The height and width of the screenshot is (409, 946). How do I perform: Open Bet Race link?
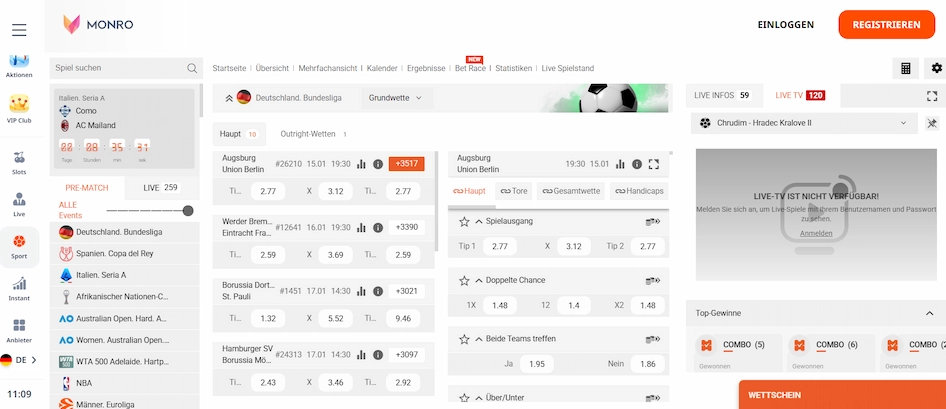tap(470, 68)
